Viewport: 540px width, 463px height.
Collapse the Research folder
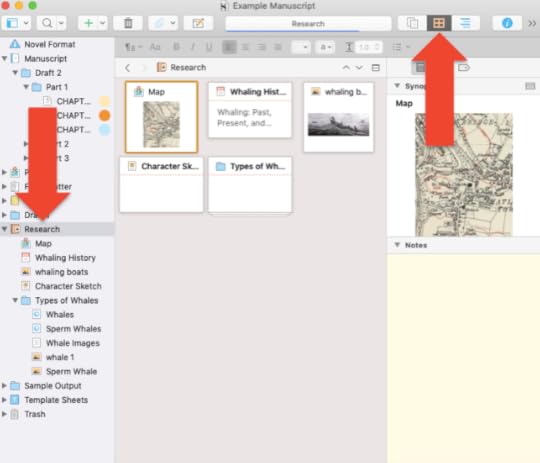click(x=4, y=229)
